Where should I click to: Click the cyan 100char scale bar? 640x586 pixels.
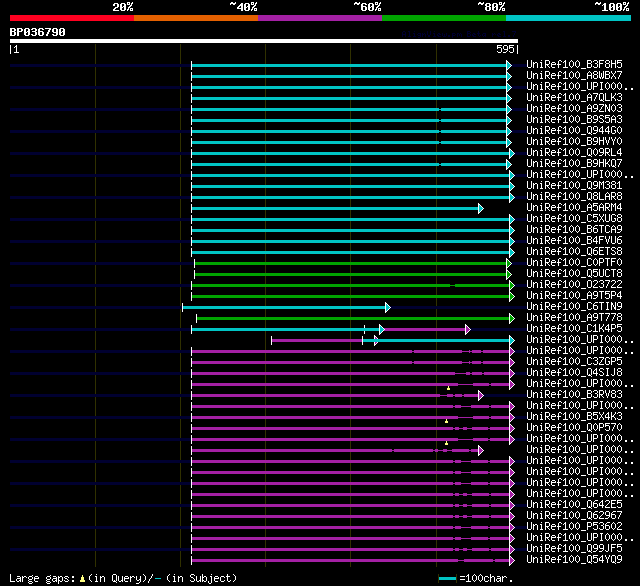tap(448, 578)
